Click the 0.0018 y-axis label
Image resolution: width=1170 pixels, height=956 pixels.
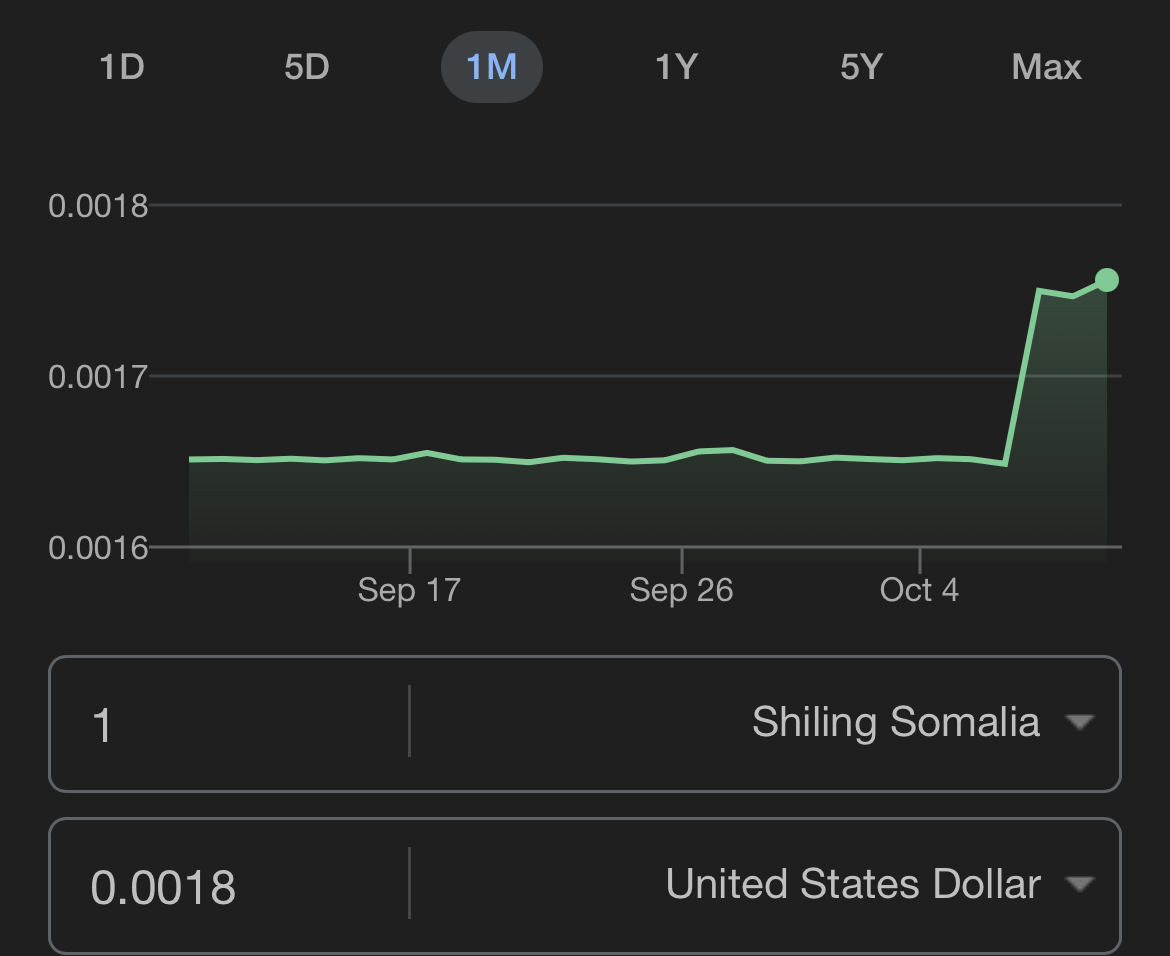pyautogui.click(x=98, y=206)
